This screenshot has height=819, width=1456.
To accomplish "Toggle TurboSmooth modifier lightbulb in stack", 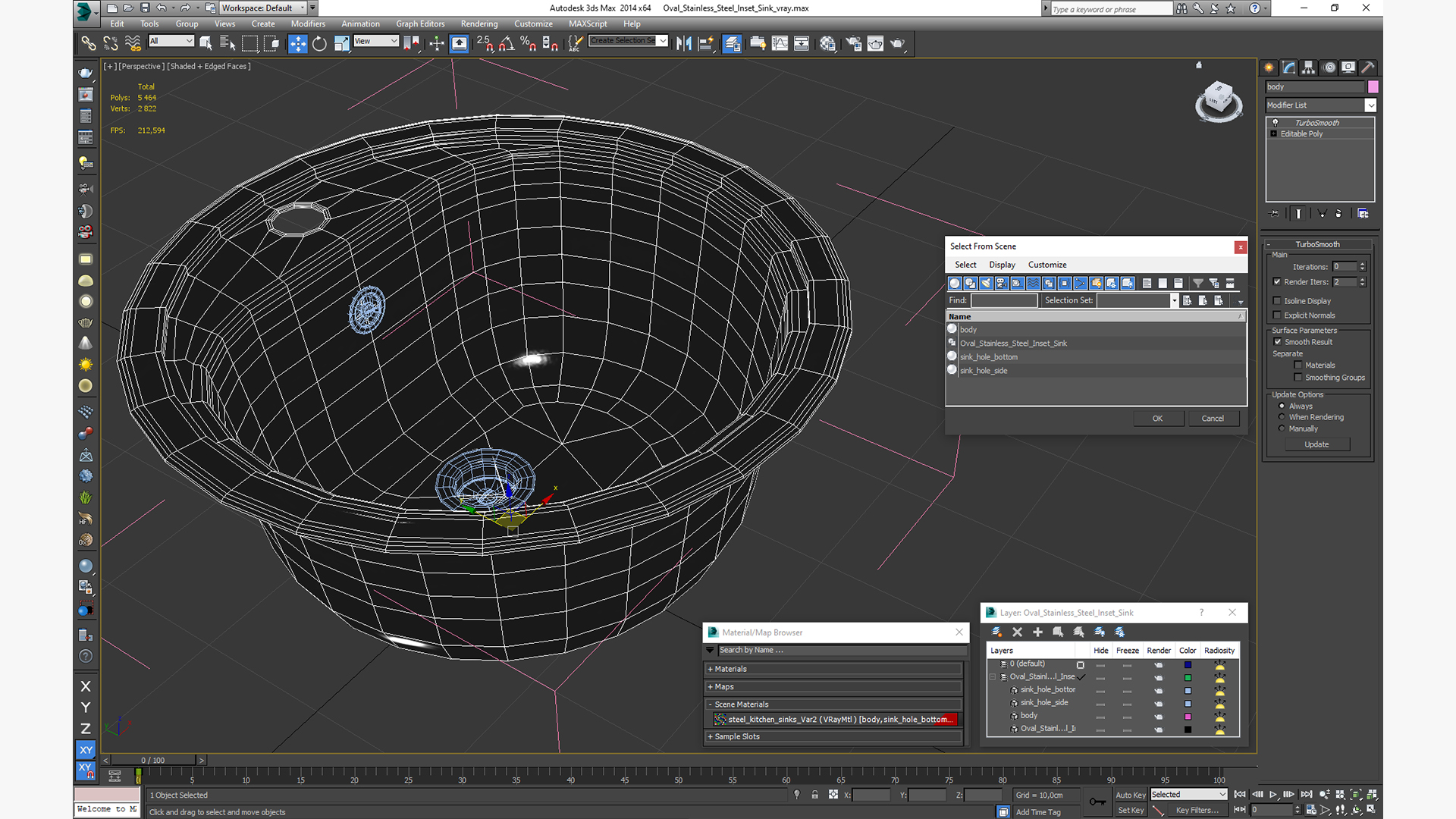I will (x=1275, y=122).
